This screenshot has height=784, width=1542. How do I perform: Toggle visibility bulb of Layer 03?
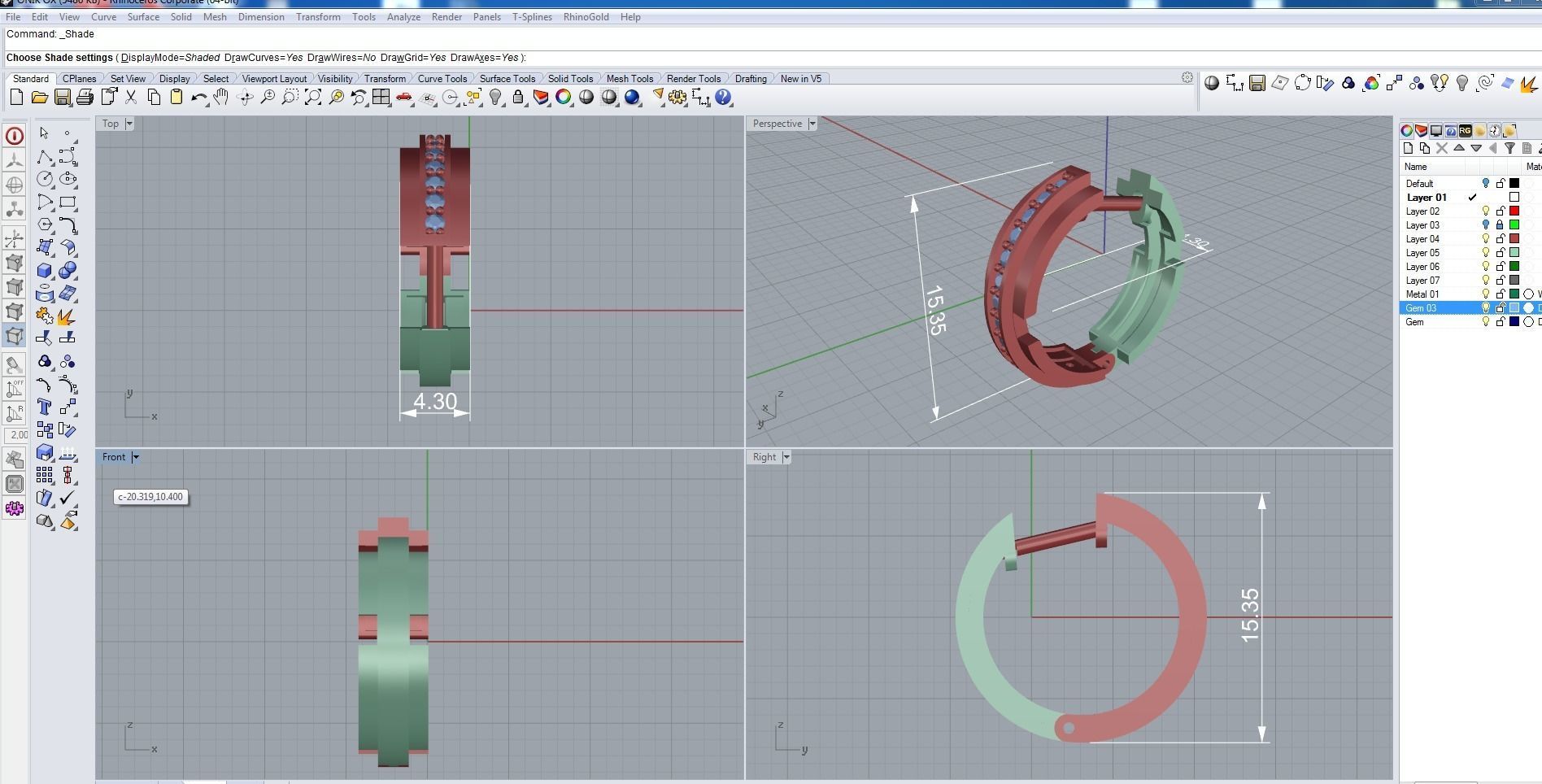(x=1486, y=225)
